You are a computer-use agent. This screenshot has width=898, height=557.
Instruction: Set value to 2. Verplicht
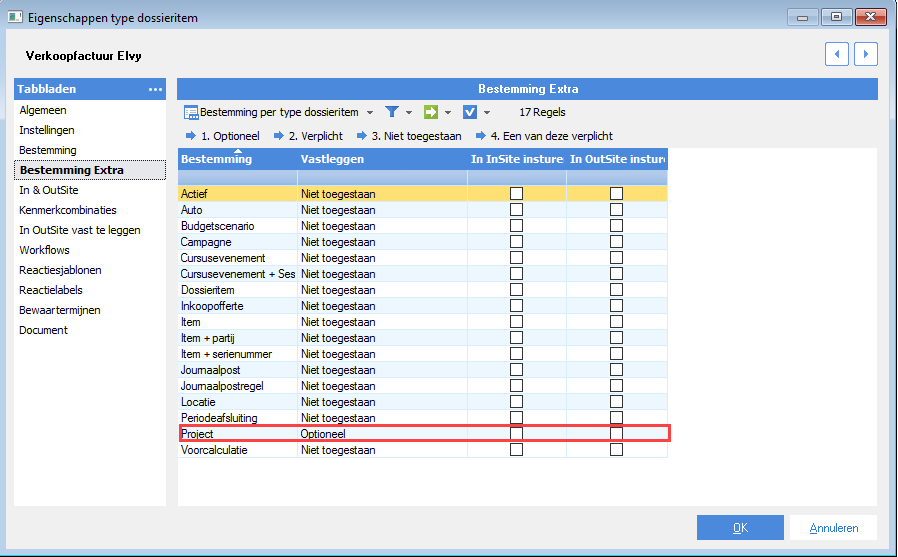tap(308, 136)
